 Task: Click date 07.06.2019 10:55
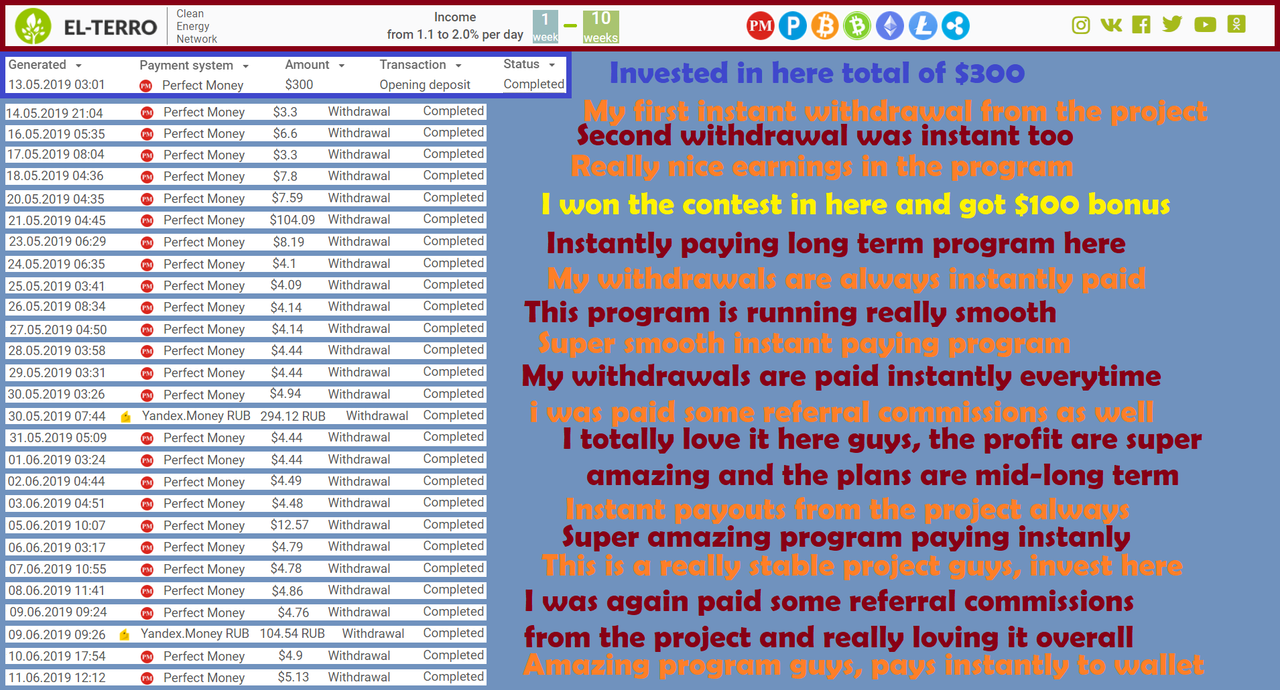(56, 569)
